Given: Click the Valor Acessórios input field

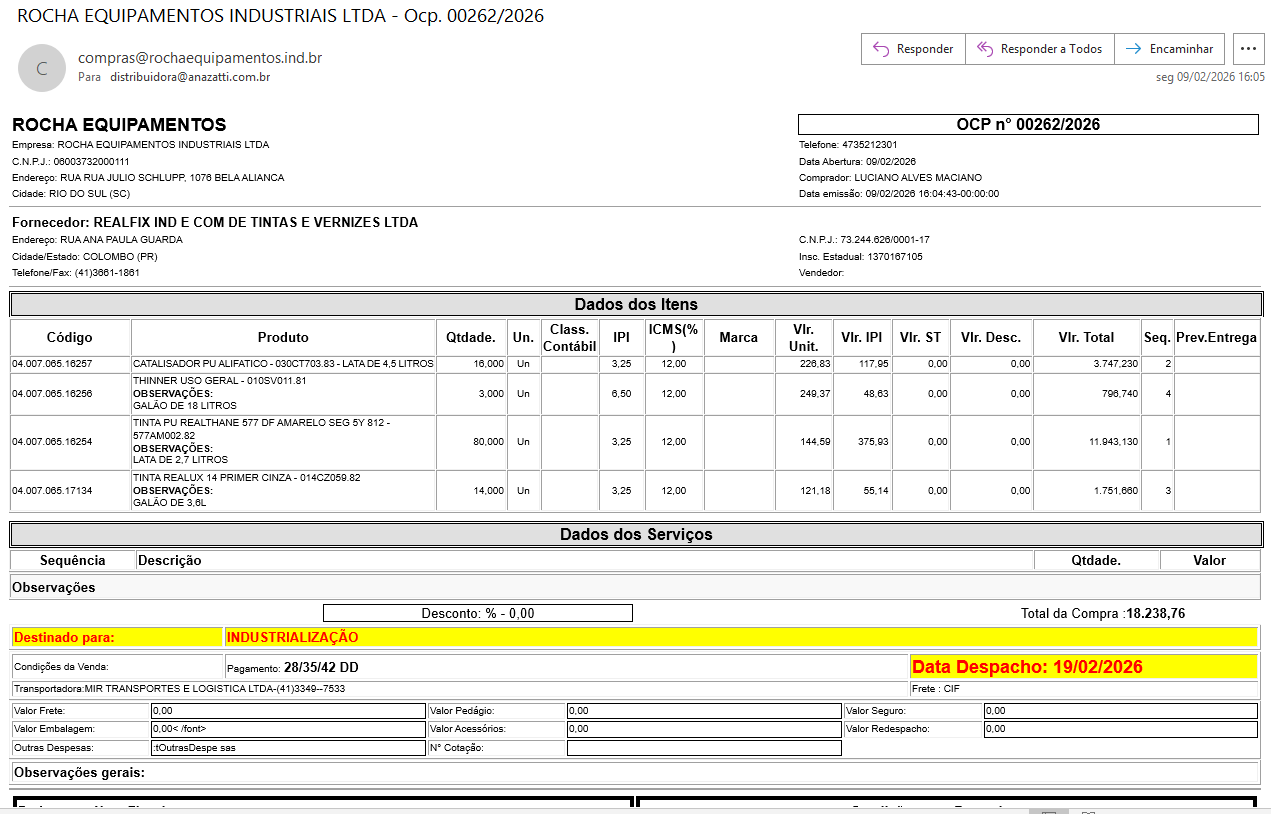Looking at the screenshot, I should coord(704,729).
